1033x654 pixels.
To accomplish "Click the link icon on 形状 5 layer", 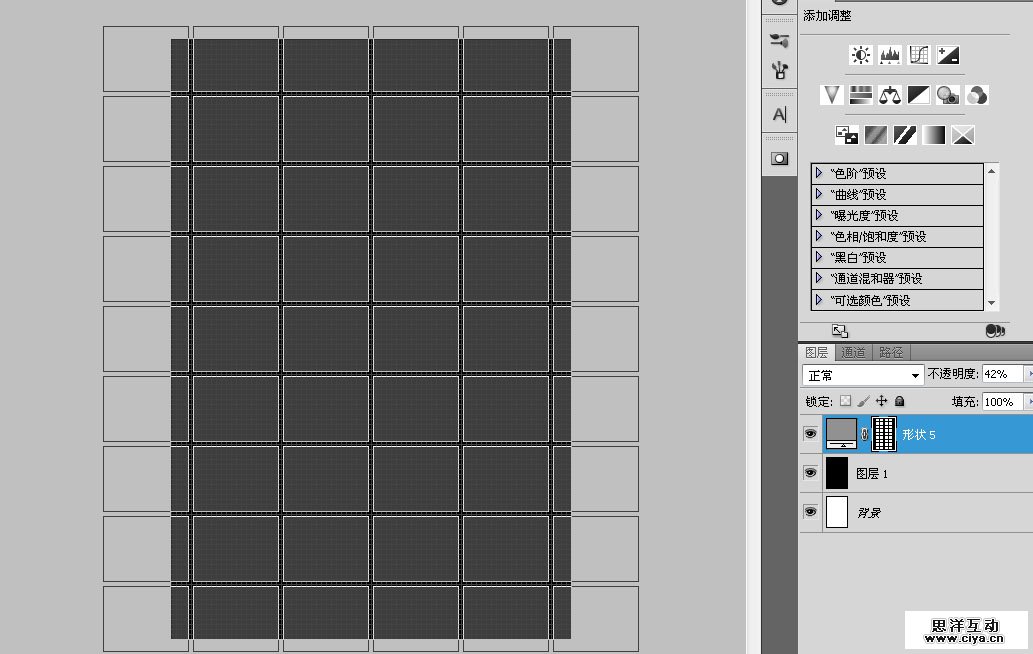I will [x=864, y=434].
